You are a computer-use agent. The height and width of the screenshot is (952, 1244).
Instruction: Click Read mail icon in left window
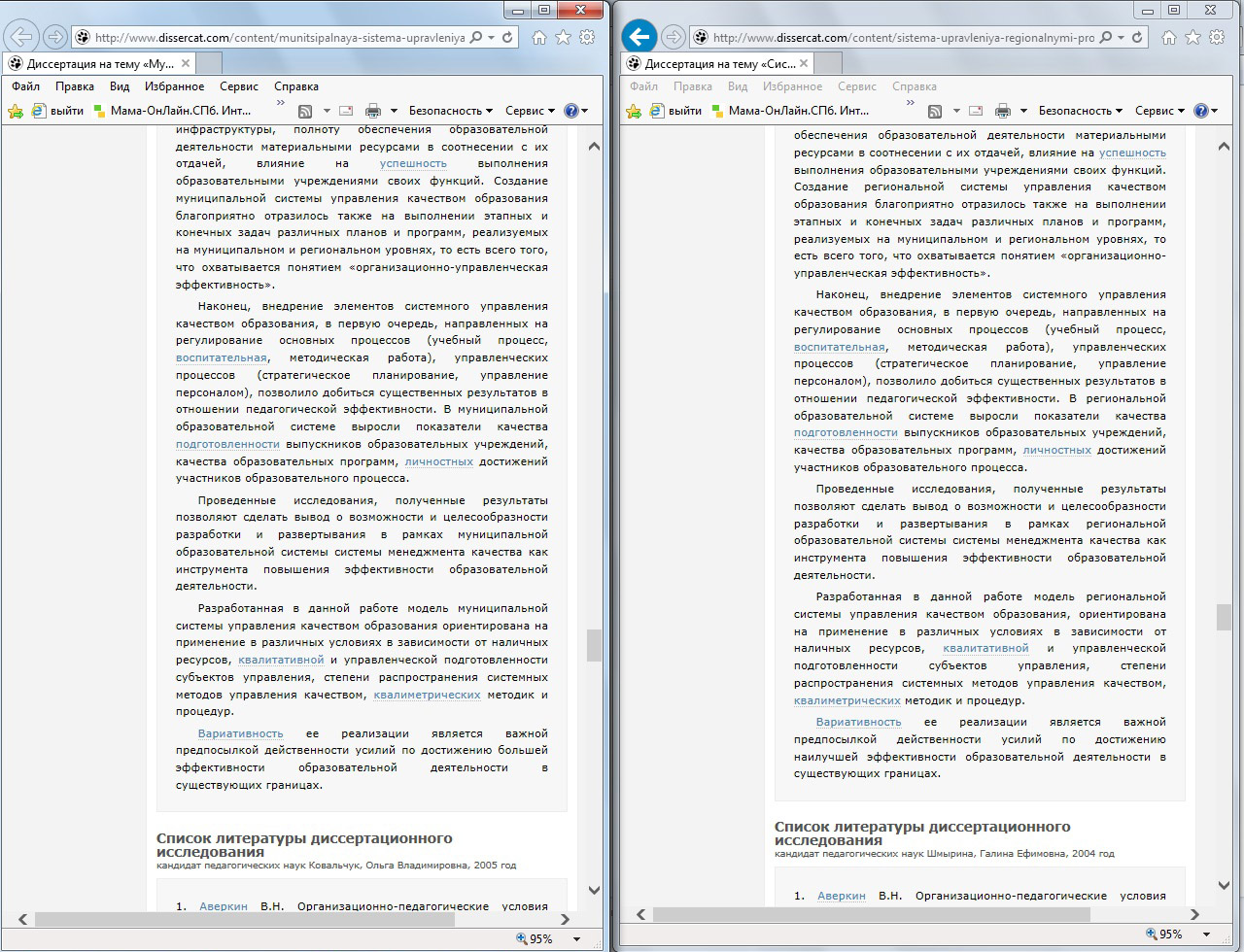pyautogui.click(x=345, y=111)
